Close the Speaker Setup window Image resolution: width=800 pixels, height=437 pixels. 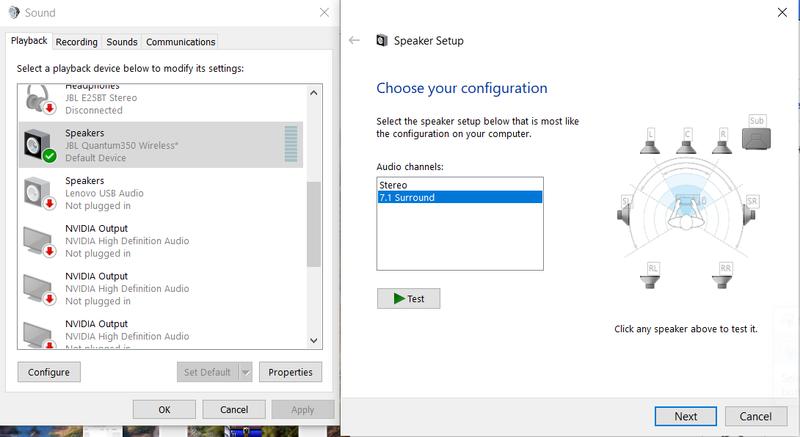pyautogui.click(x=782, y=12)
